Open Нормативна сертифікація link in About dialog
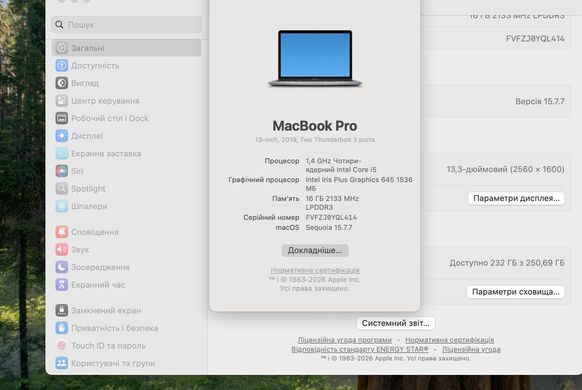The height and width of the screenshot is (390, 582). (315, 270)
